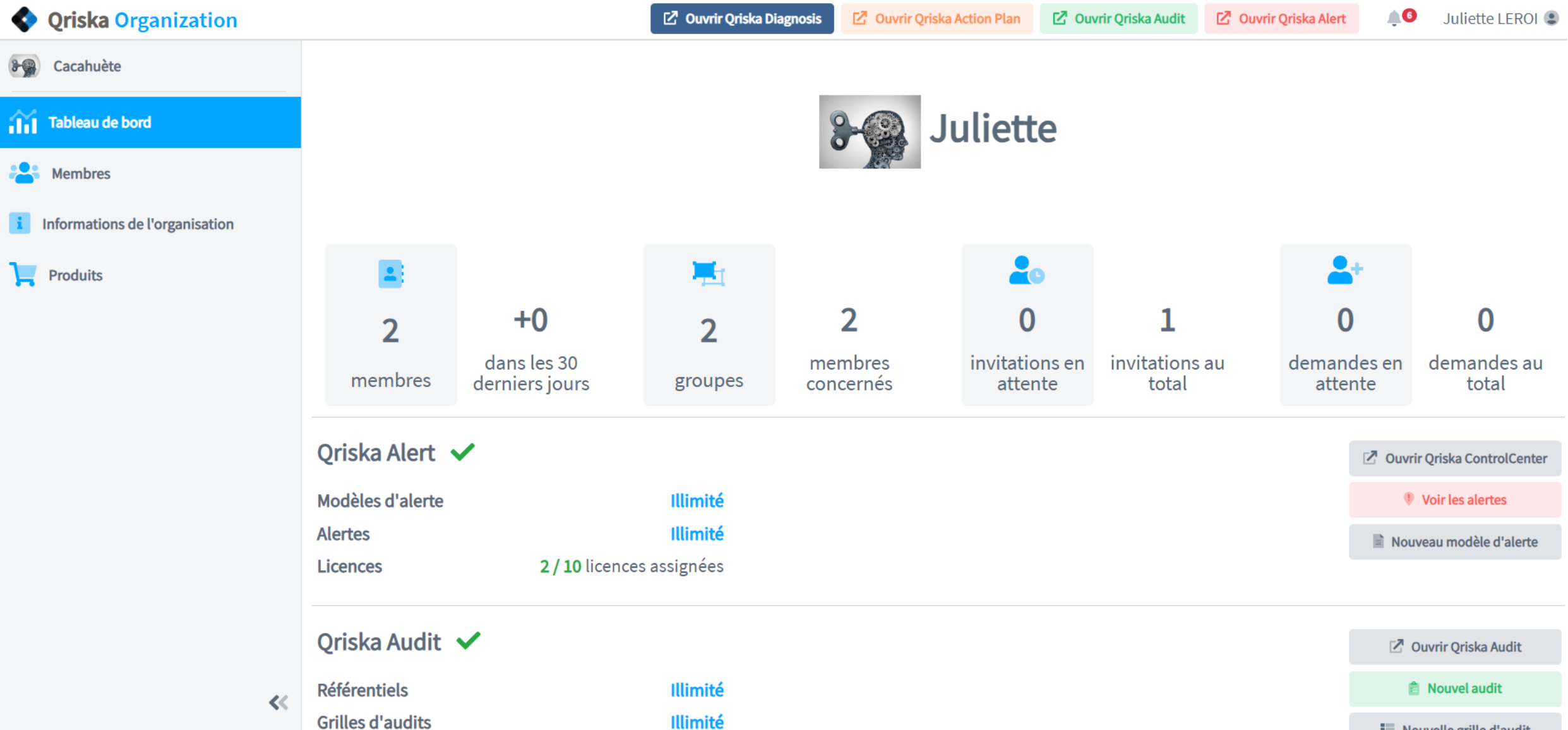The height and width of the screenshot is (730, 1568).
Task: Select the Cacahuète organization entry
Action: pyautogui.click(x=150, y=66)
